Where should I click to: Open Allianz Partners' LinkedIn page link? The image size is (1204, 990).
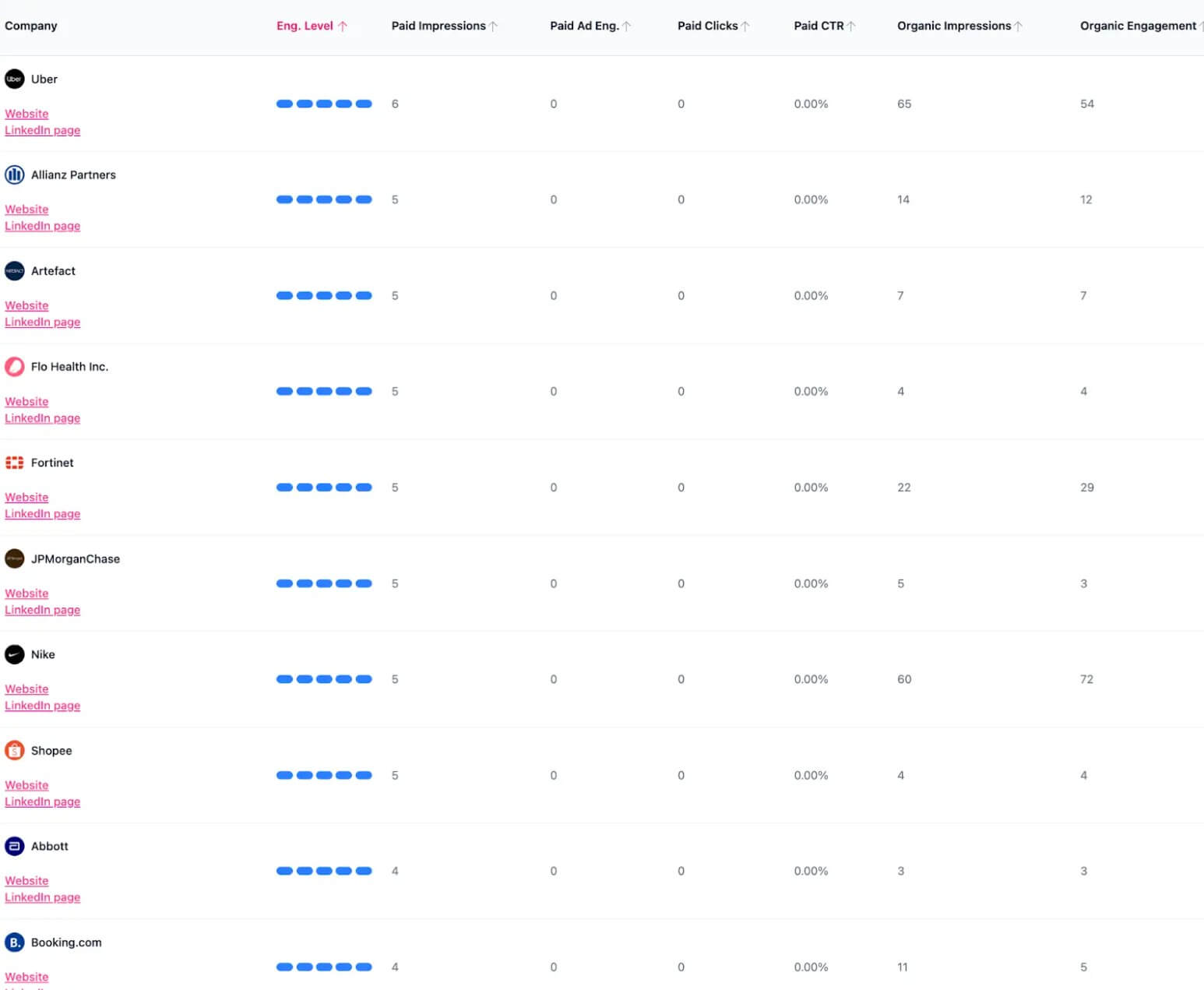click(43, 226)
